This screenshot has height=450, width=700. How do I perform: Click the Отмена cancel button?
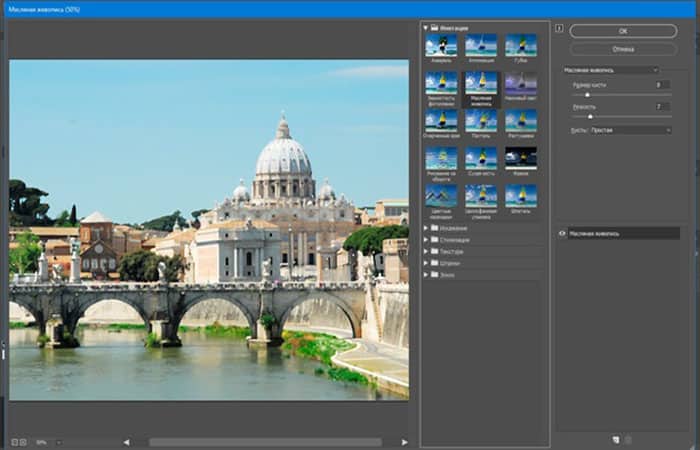(623, 49)
